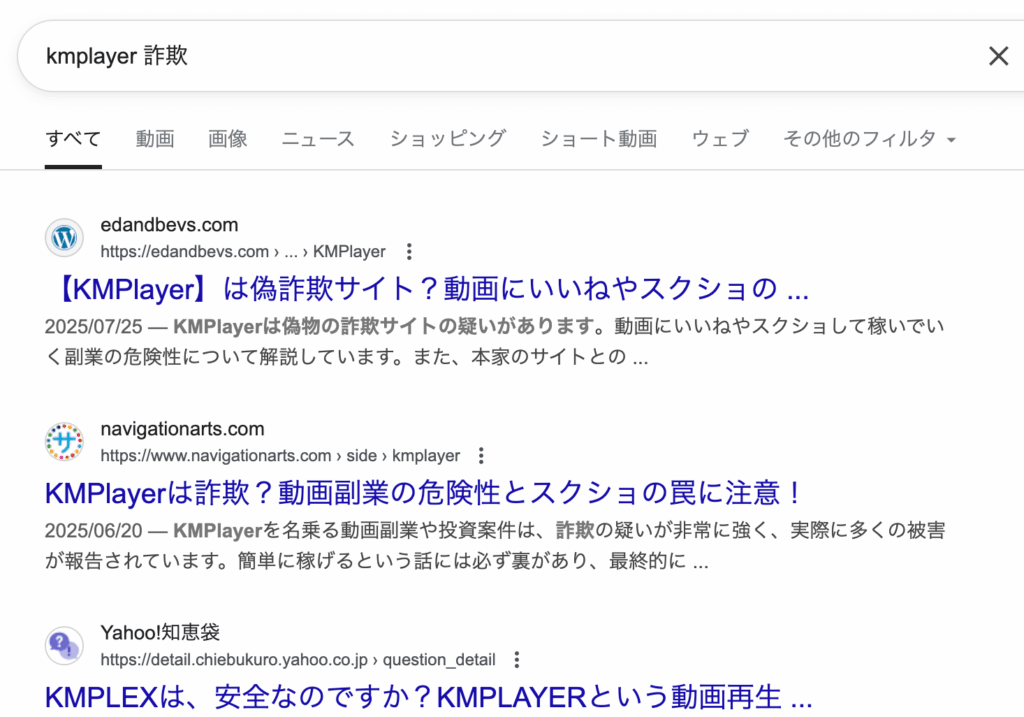The image size is (1024, 717).
Task: Open the ショート動画 tab
Action: pos(599,139)
